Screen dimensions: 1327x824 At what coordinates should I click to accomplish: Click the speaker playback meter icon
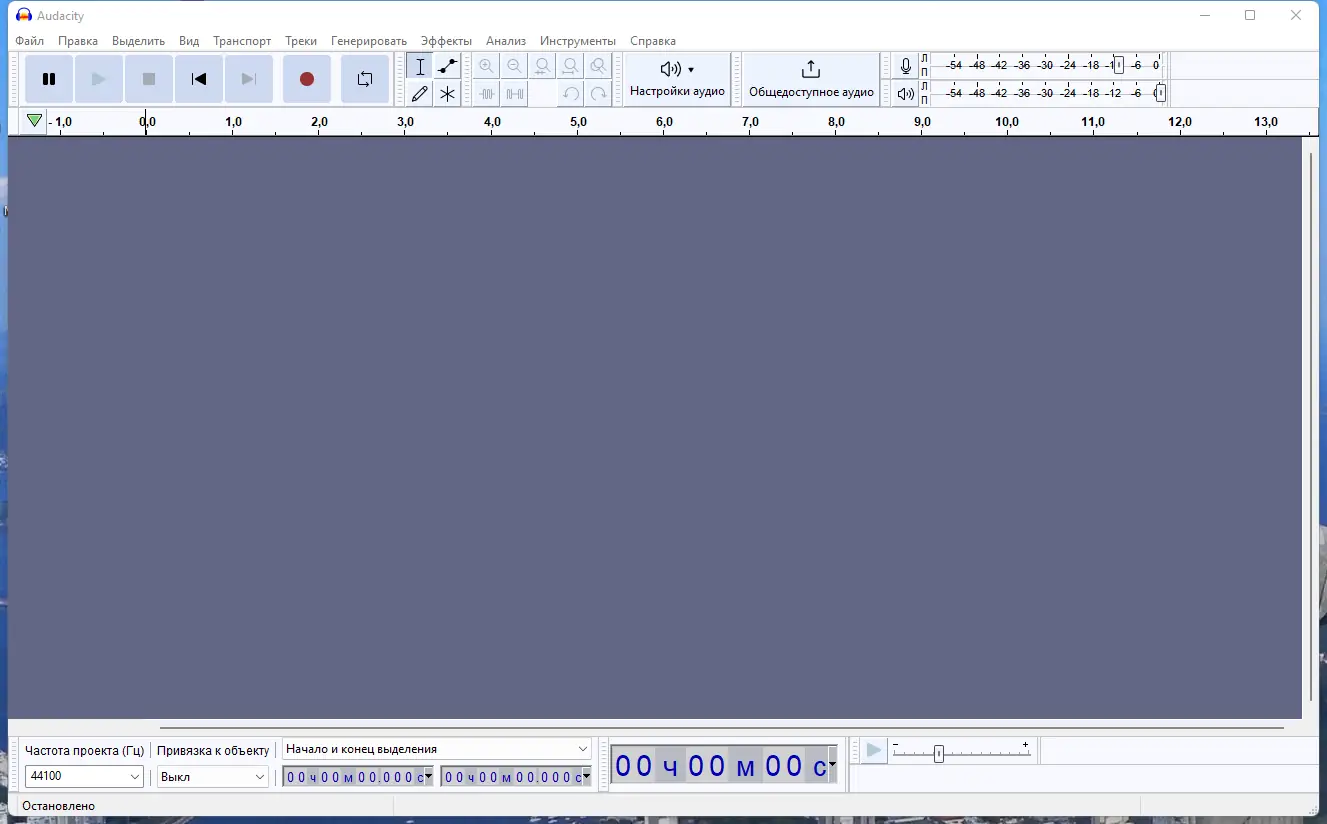pyautogui.click(x=905, y=94)
